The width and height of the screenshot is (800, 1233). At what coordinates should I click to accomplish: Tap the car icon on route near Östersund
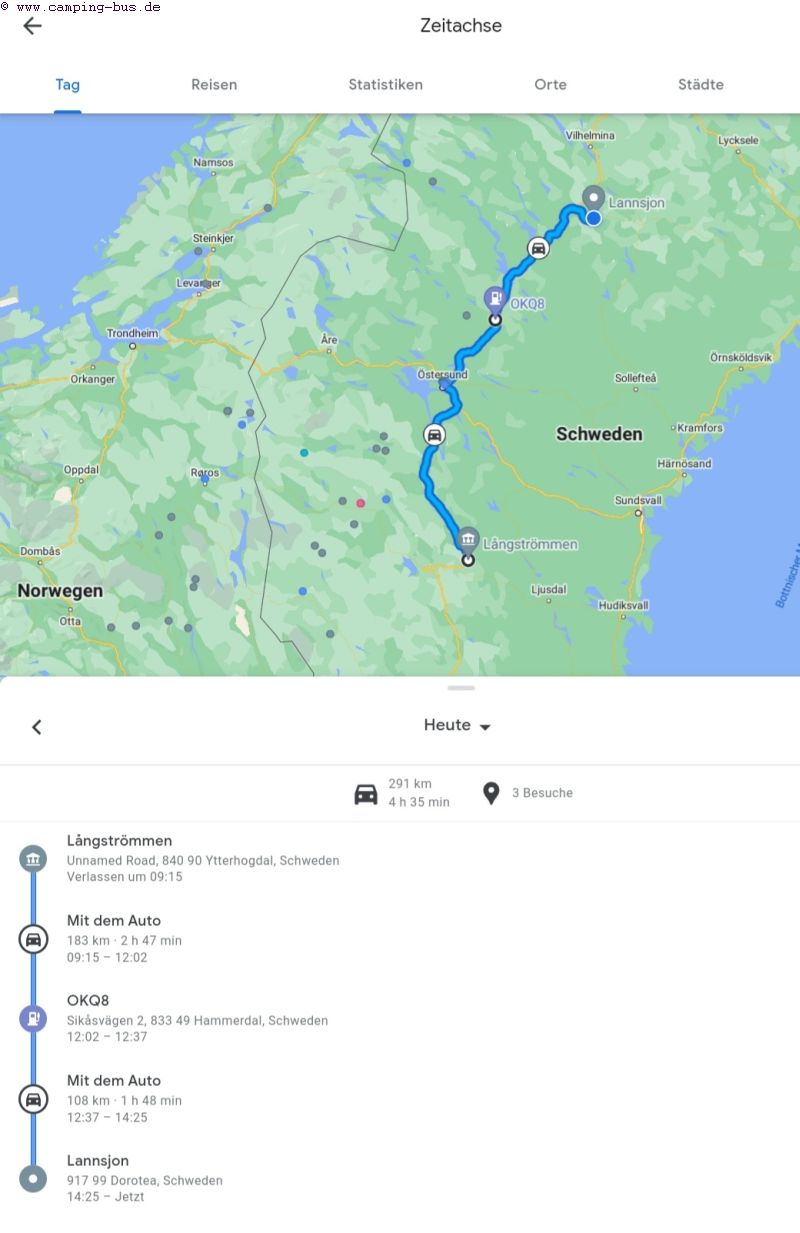[x=434, y=435]
